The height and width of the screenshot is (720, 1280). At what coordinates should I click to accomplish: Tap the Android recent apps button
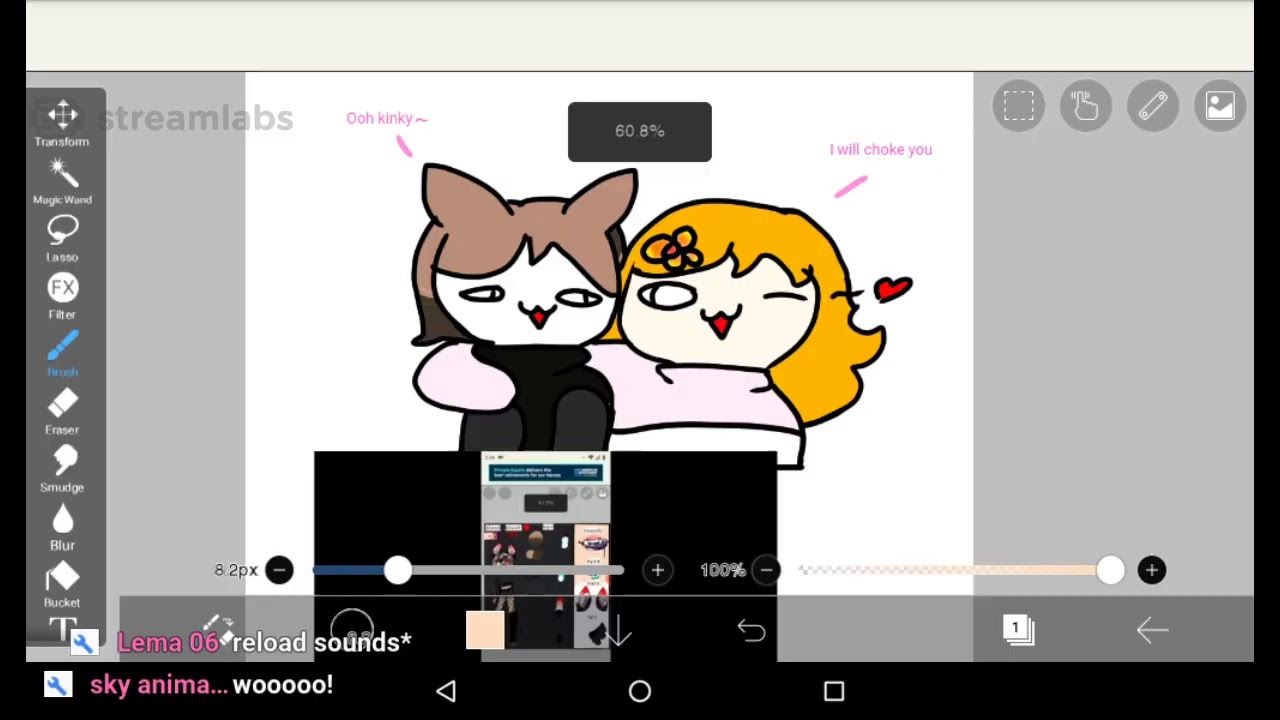(x=834, y=691)
